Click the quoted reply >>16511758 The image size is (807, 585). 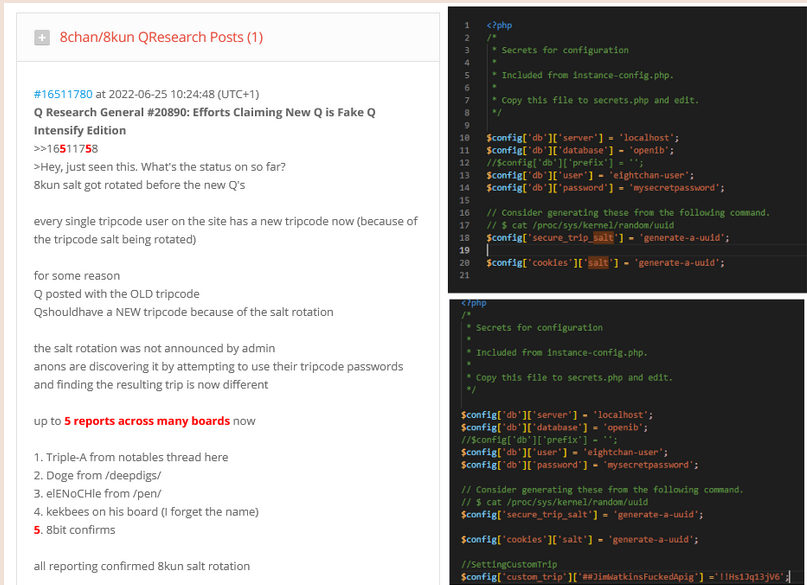click(66, 149)
